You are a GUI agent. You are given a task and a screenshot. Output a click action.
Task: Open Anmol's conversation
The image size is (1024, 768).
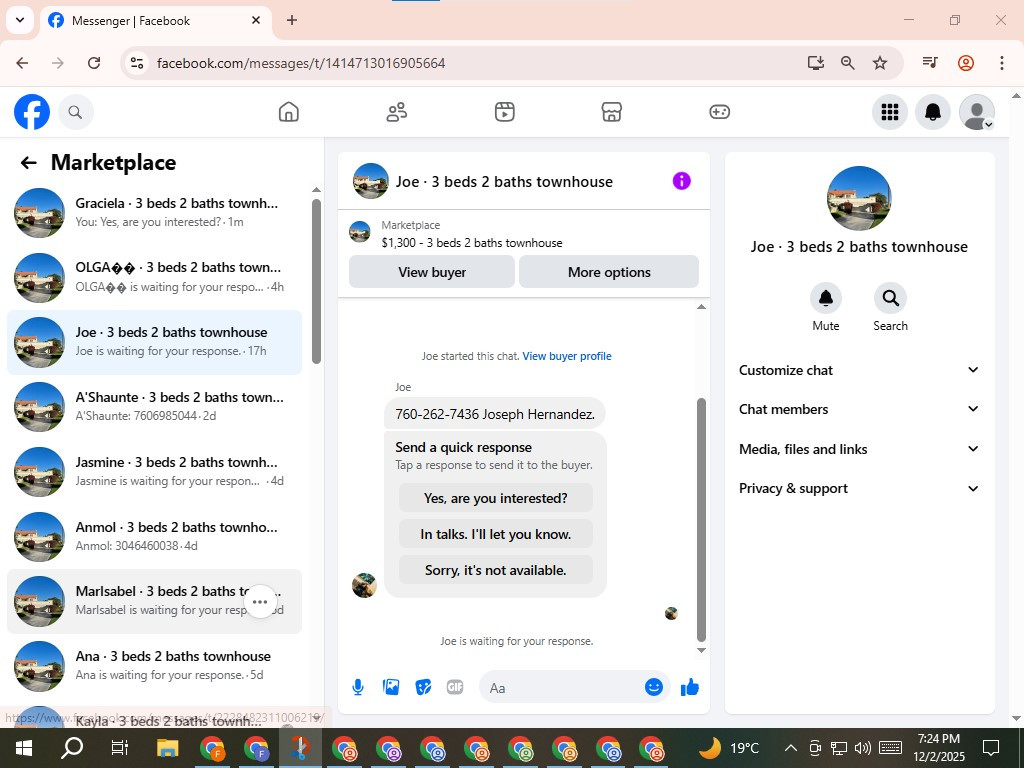click(x=155, y=537)
